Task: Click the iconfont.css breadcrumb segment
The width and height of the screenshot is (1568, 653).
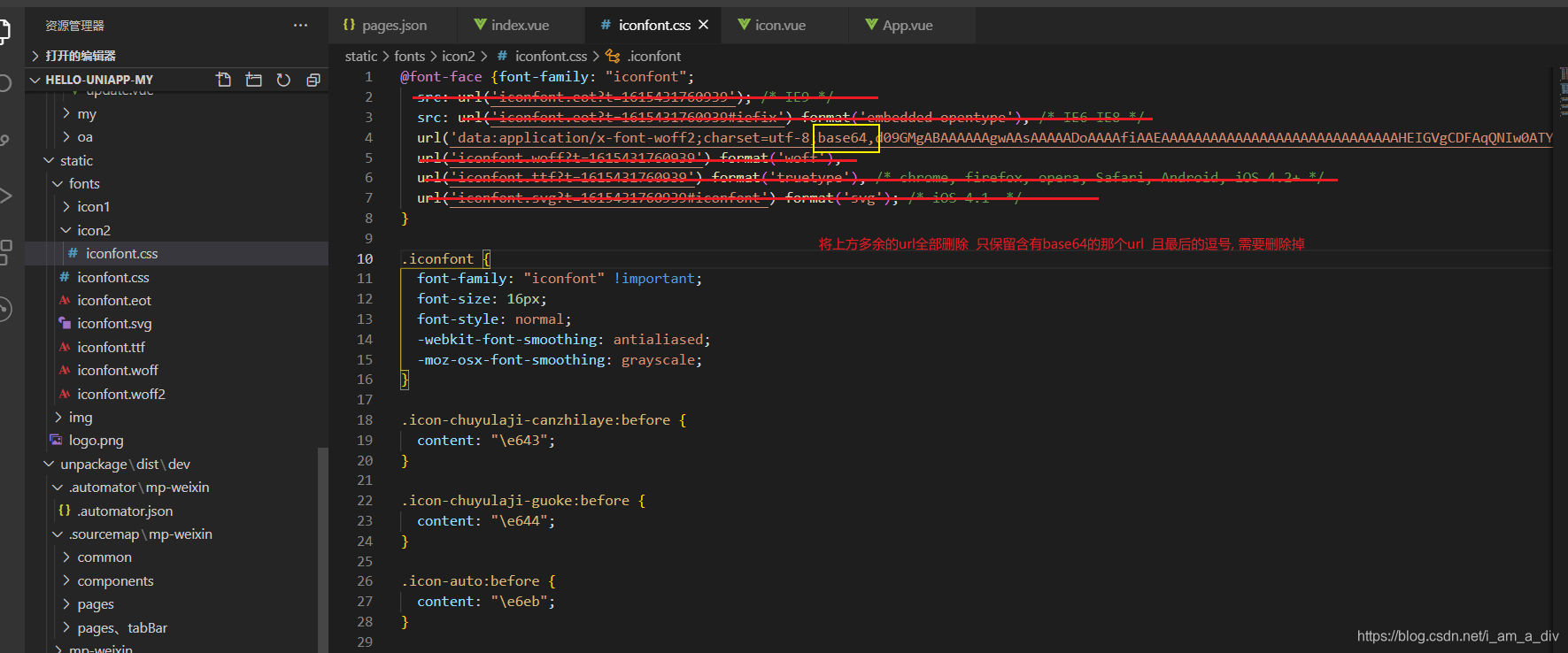Action: (x=551, y=56)
